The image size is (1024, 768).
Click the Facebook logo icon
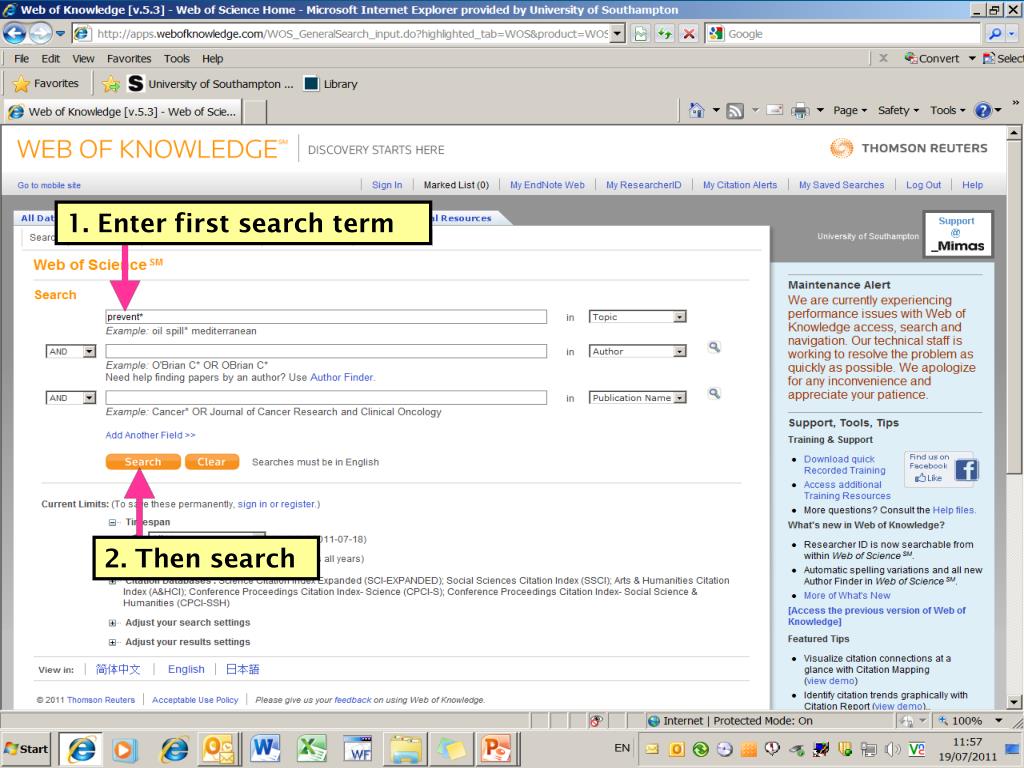pos(966,469)
